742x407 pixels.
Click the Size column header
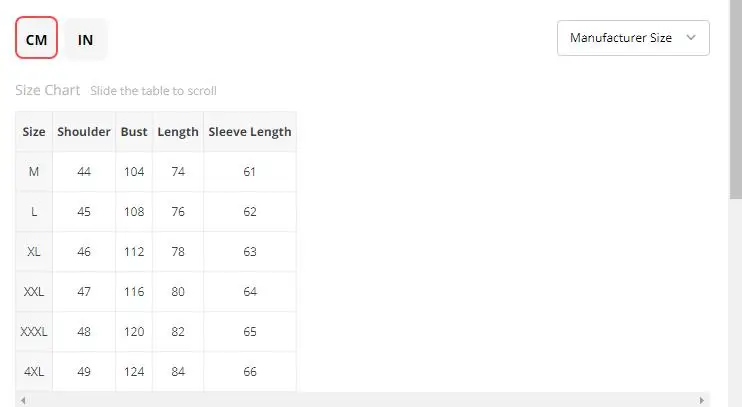34,132
